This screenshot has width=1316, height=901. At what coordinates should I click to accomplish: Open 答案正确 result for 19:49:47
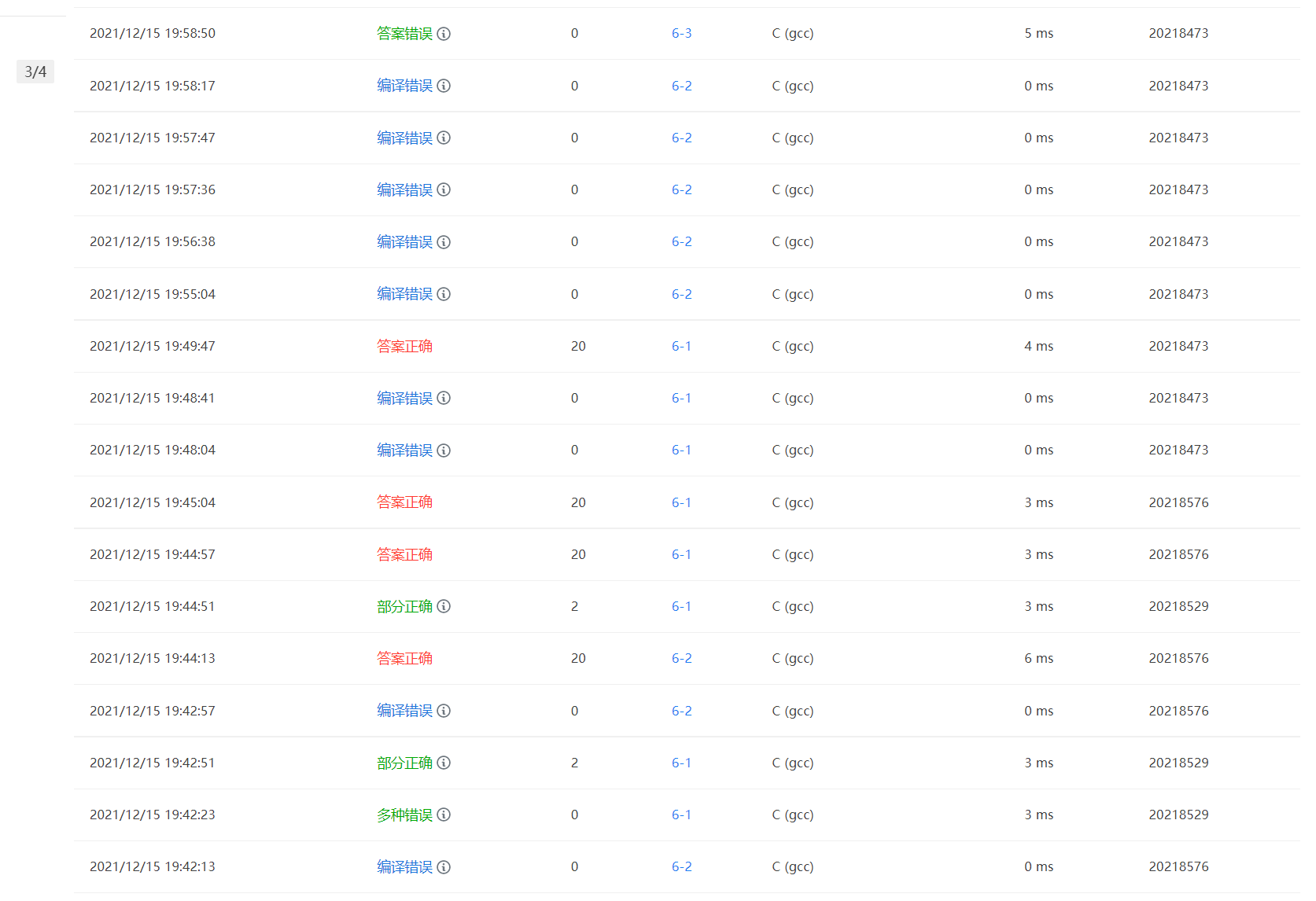[x=404, y=346]
